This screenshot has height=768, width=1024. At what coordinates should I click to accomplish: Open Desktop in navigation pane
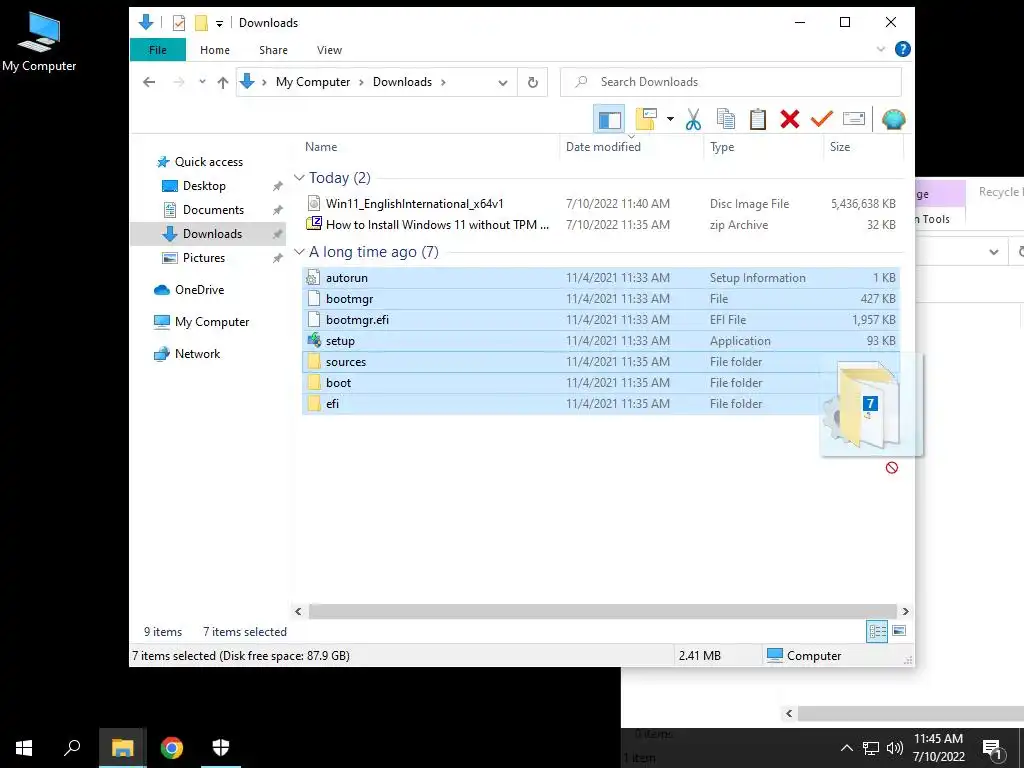point(204,185)
